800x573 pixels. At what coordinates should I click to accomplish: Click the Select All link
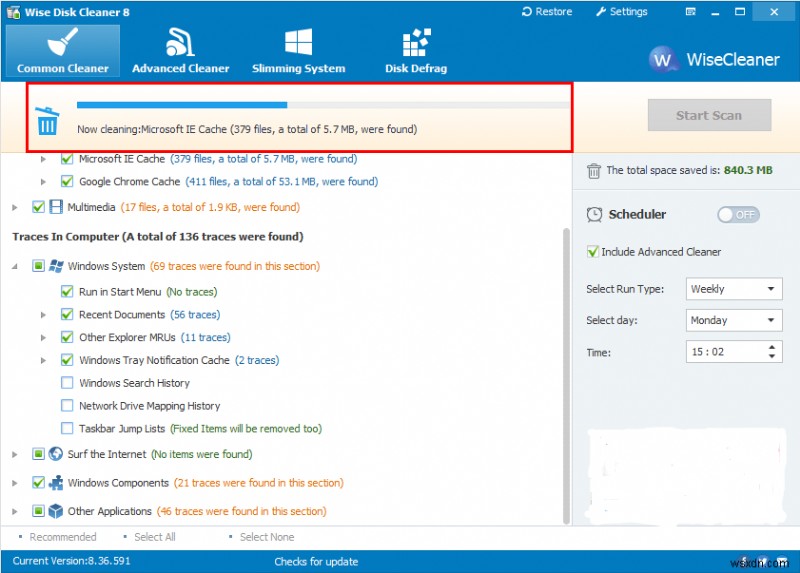tap(155, 537)
